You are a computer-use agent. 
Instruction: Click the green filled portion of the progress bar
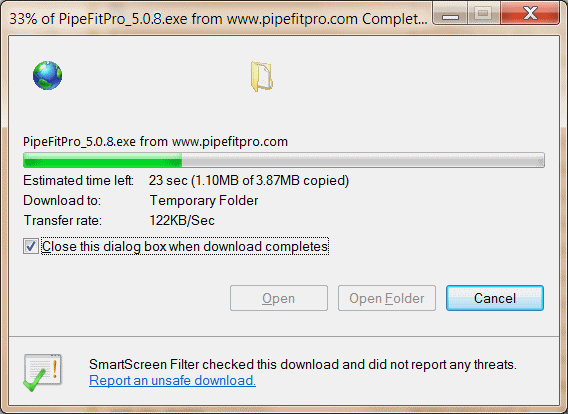coord(103,160)
